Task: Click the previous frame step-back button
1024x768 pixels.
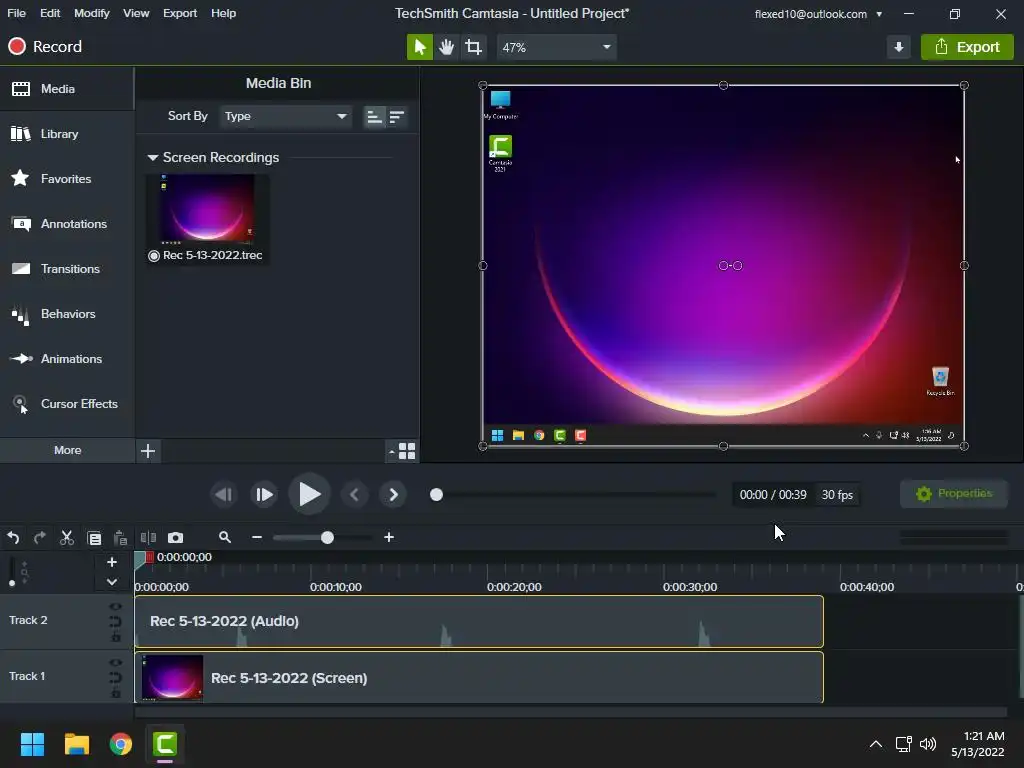Action: [x=224, y=495]
